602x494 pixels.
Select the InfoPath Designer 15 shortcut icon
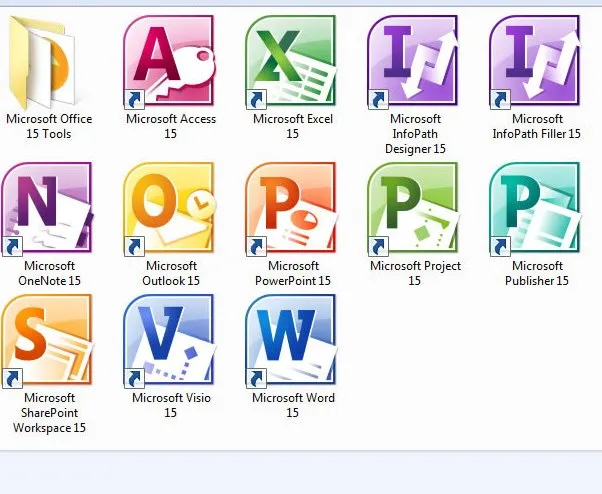[413, 62]
